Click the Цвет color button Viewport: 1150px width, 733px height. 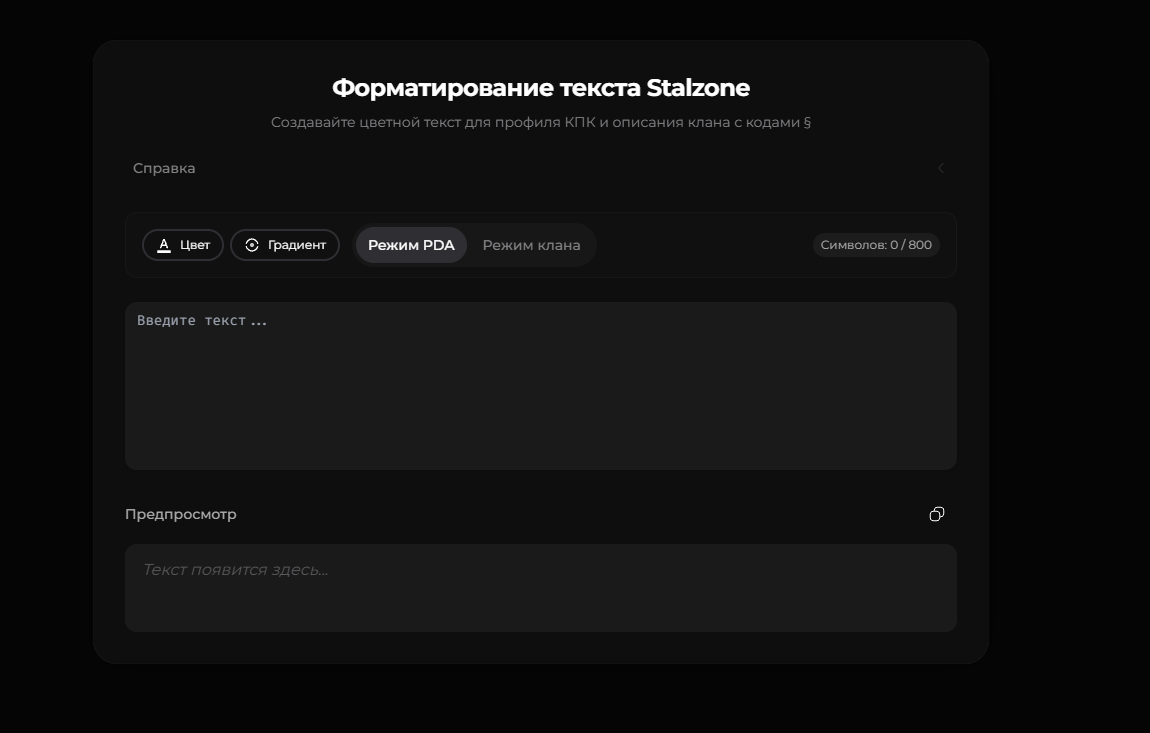183,245
